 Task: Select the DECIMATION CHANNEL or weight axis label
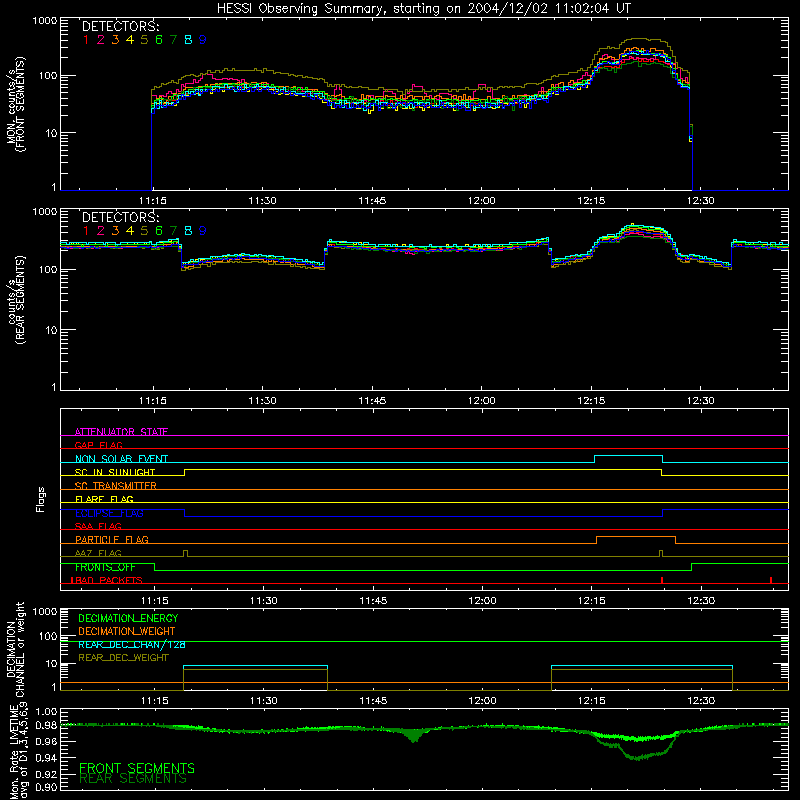[x=15, y=649]
